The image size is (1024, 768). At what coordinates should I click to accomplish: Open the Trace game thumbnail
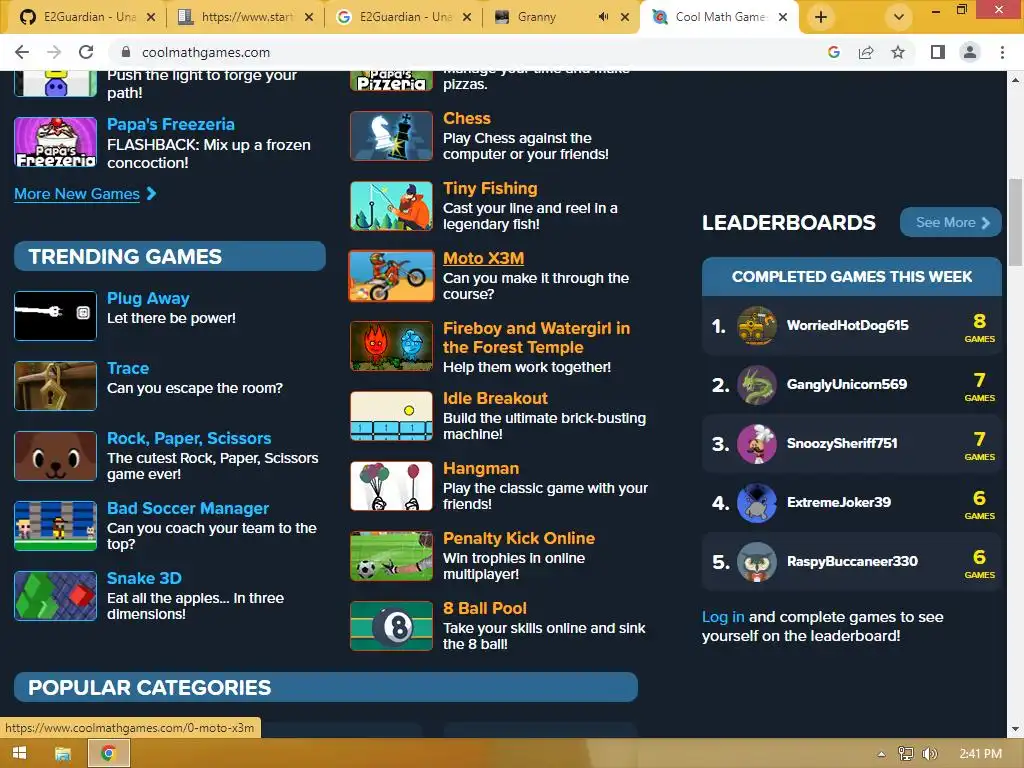[x=56, y=386]
